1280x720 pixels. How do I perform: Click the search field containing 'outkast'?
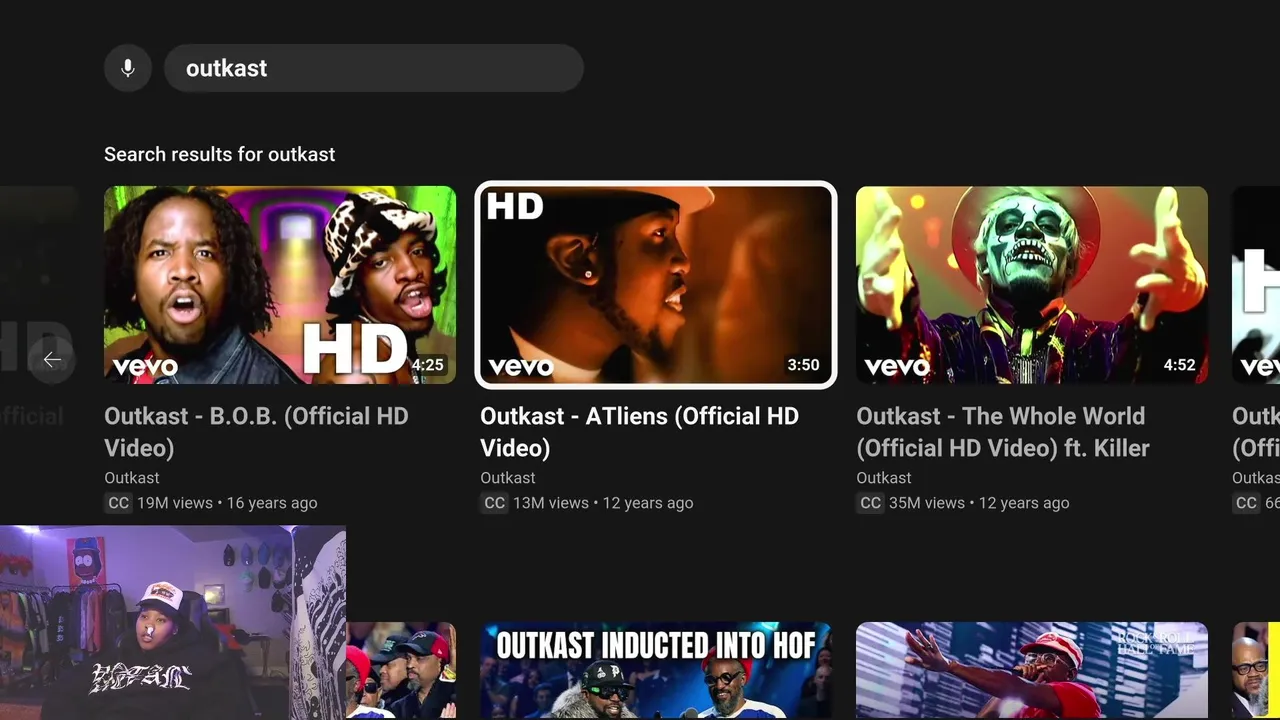coord(374,68)
